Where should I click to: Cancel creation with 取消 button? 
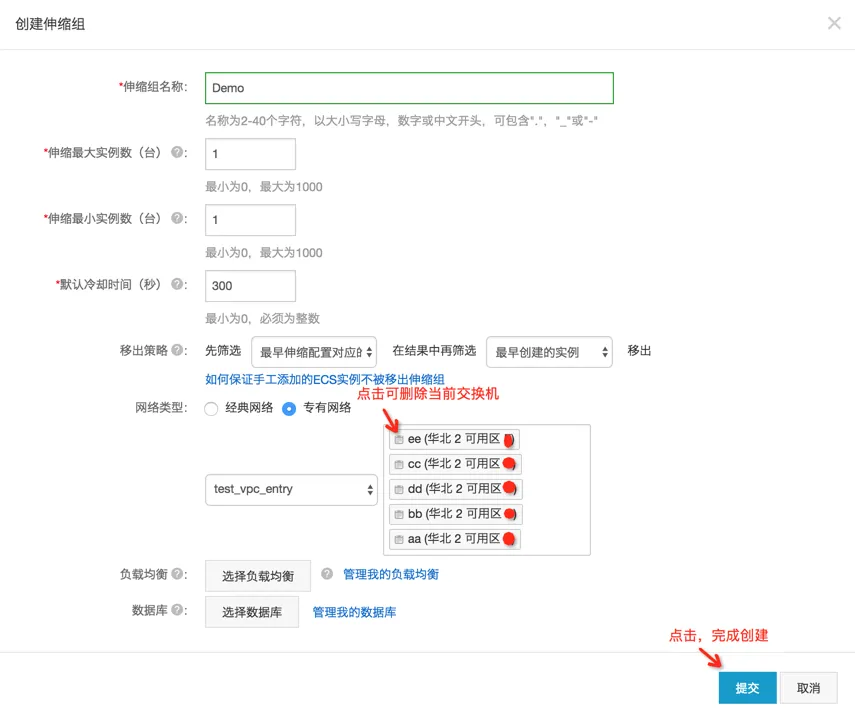(x=810, y=688)
